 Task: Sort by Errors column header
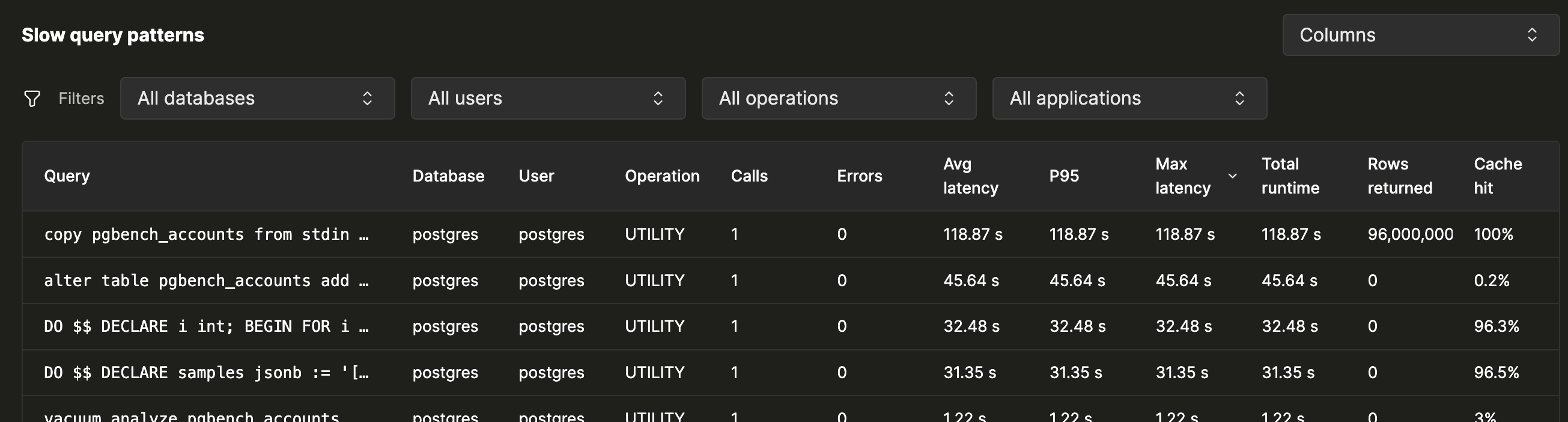[x=860, y=176]
